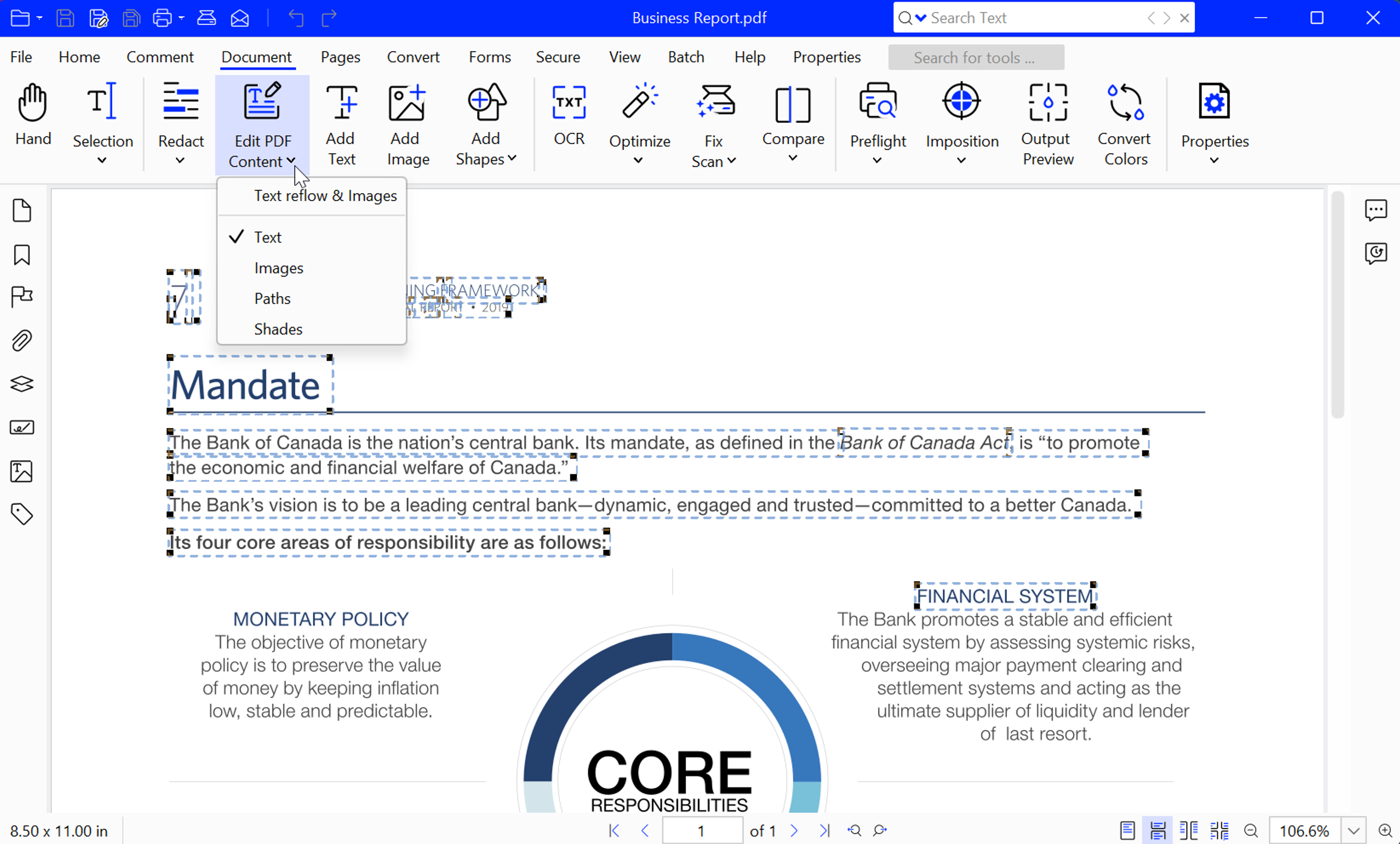The height and width of the screenshot is (844, 1400).
Task: Expand the Selection tool dropdown
Action: point(102,161)
